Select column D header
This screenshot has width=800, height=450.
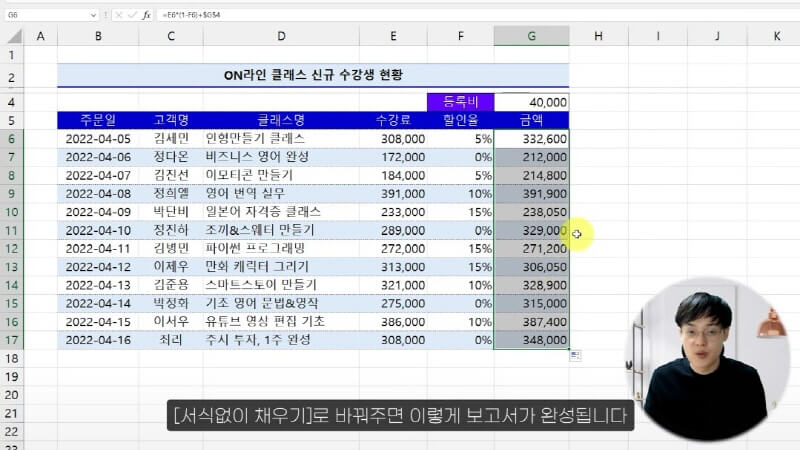281,36
